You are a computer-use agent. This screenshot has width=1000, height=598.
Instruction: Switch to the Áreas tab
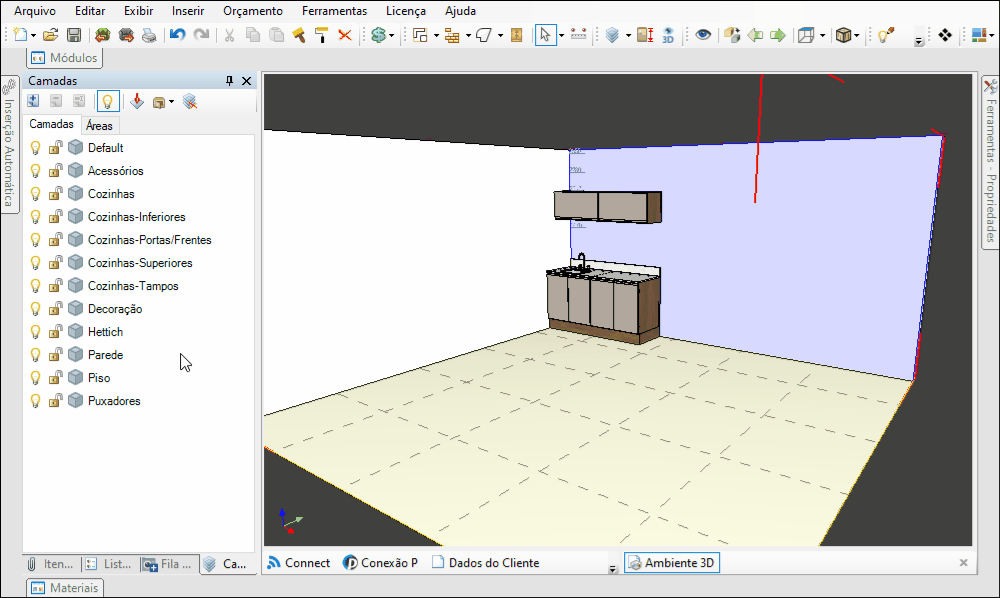[99, 126]
